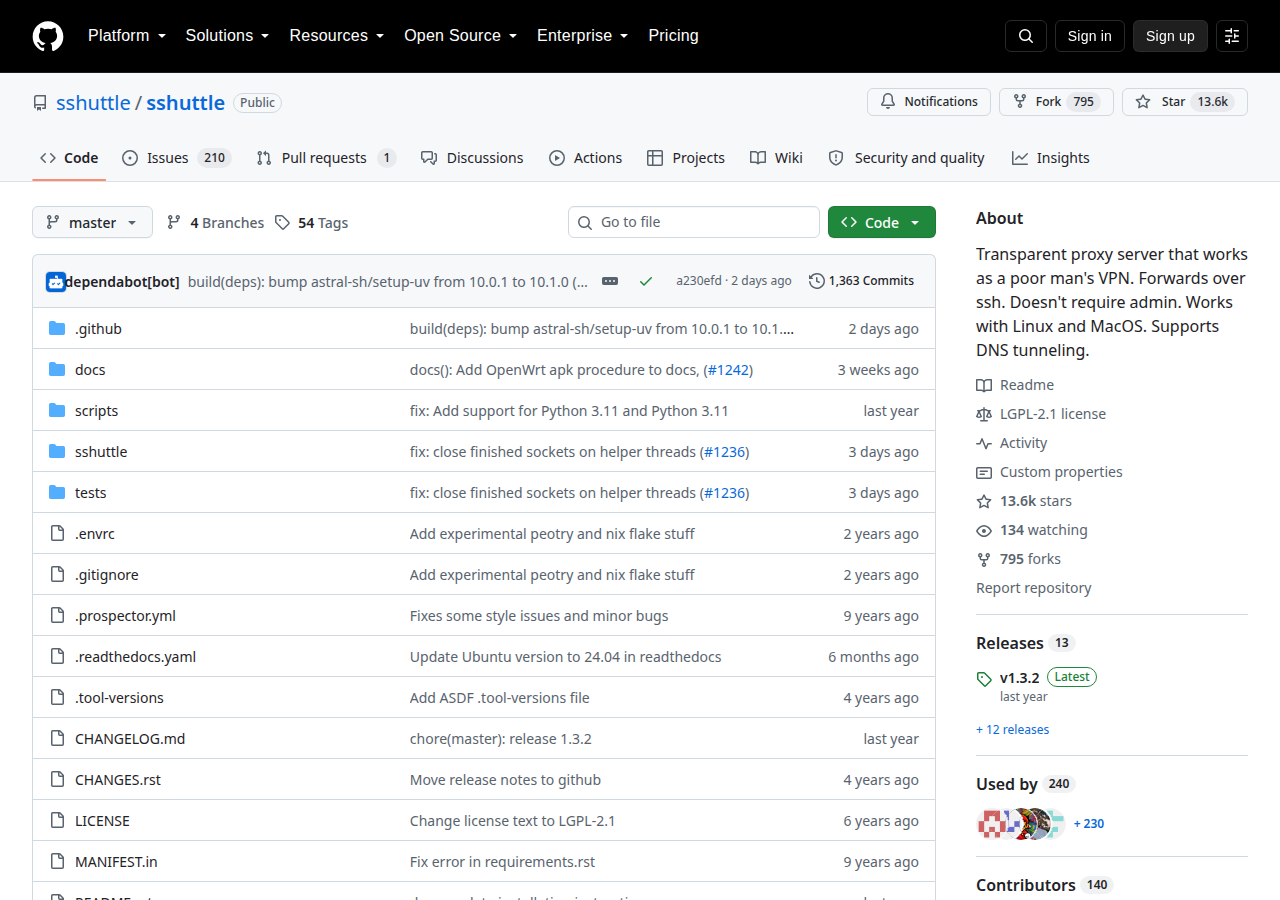Open the master branch selector
The height and width of the screenshot is (900, 1280).
pos(92,222)
